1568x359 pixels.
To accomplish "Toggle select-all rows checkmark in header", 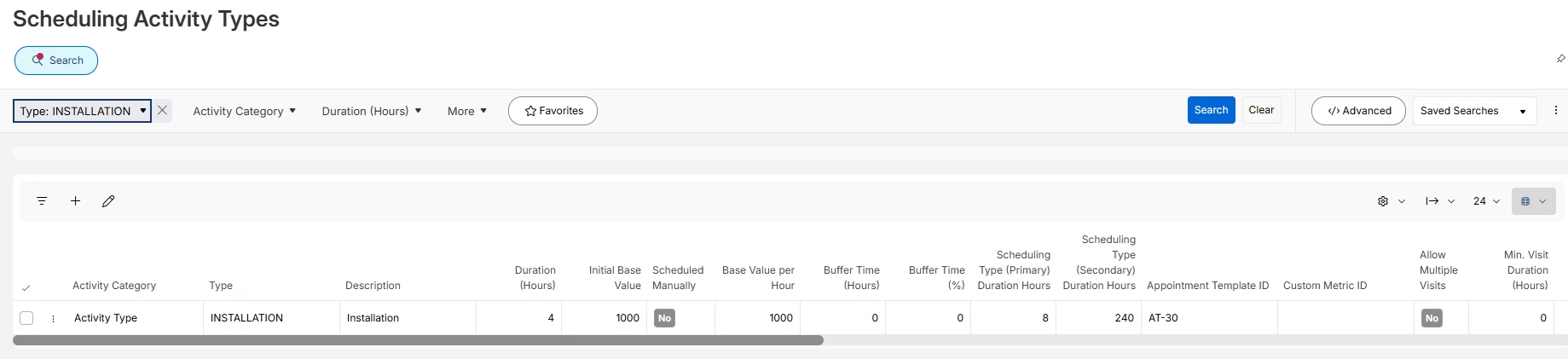I will [26, 287].
